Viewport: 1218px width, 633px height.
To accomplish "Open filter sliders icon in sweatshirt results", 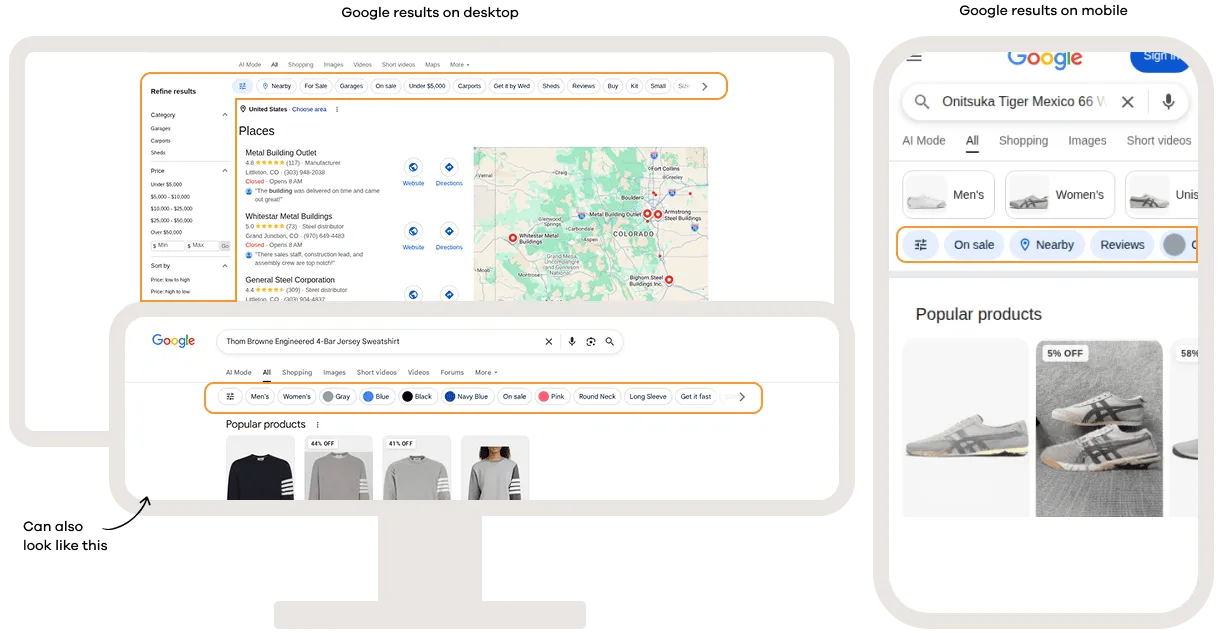I will pyautogui.click(x=230, y=396).
